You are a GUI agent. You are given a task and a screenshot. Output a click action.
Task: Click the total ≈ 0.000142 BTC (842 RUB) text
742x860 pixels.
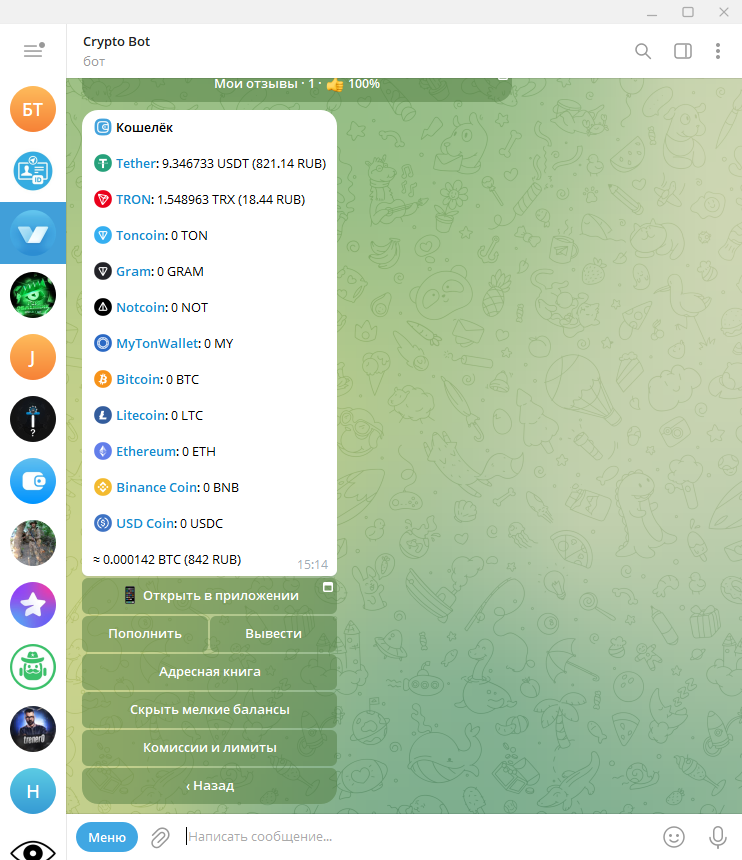(167, 559)
